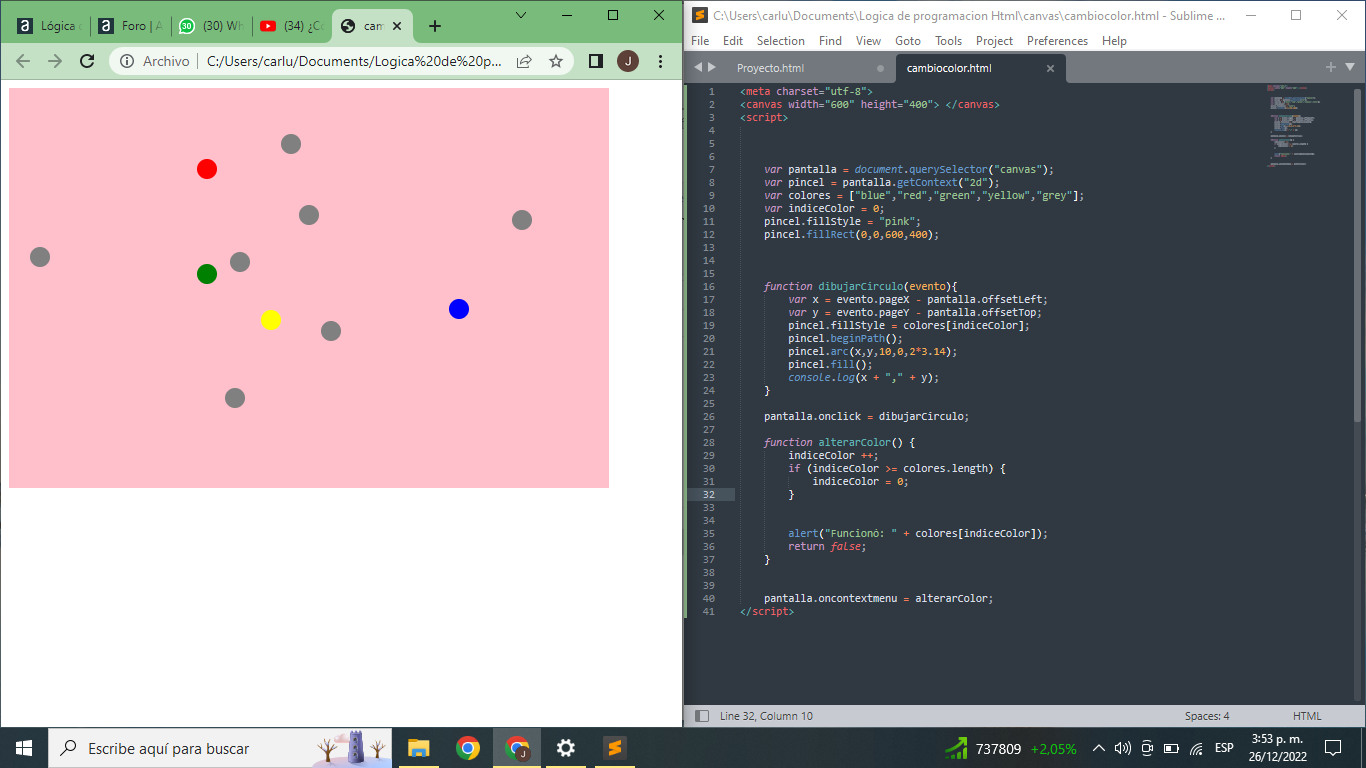Viewport: 1366px width, 768px height.
Task: Open the HTML syntax selector in status bar
Action: (1307, 716)
